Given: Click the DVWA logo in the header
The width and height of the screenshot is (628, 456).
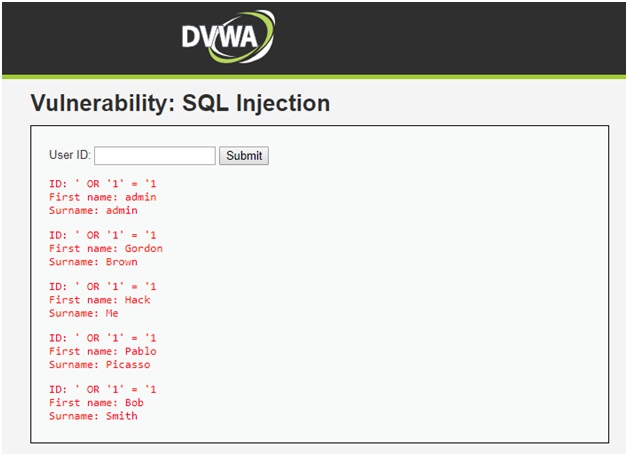Looking at the screenshot, I should (228, 36).
